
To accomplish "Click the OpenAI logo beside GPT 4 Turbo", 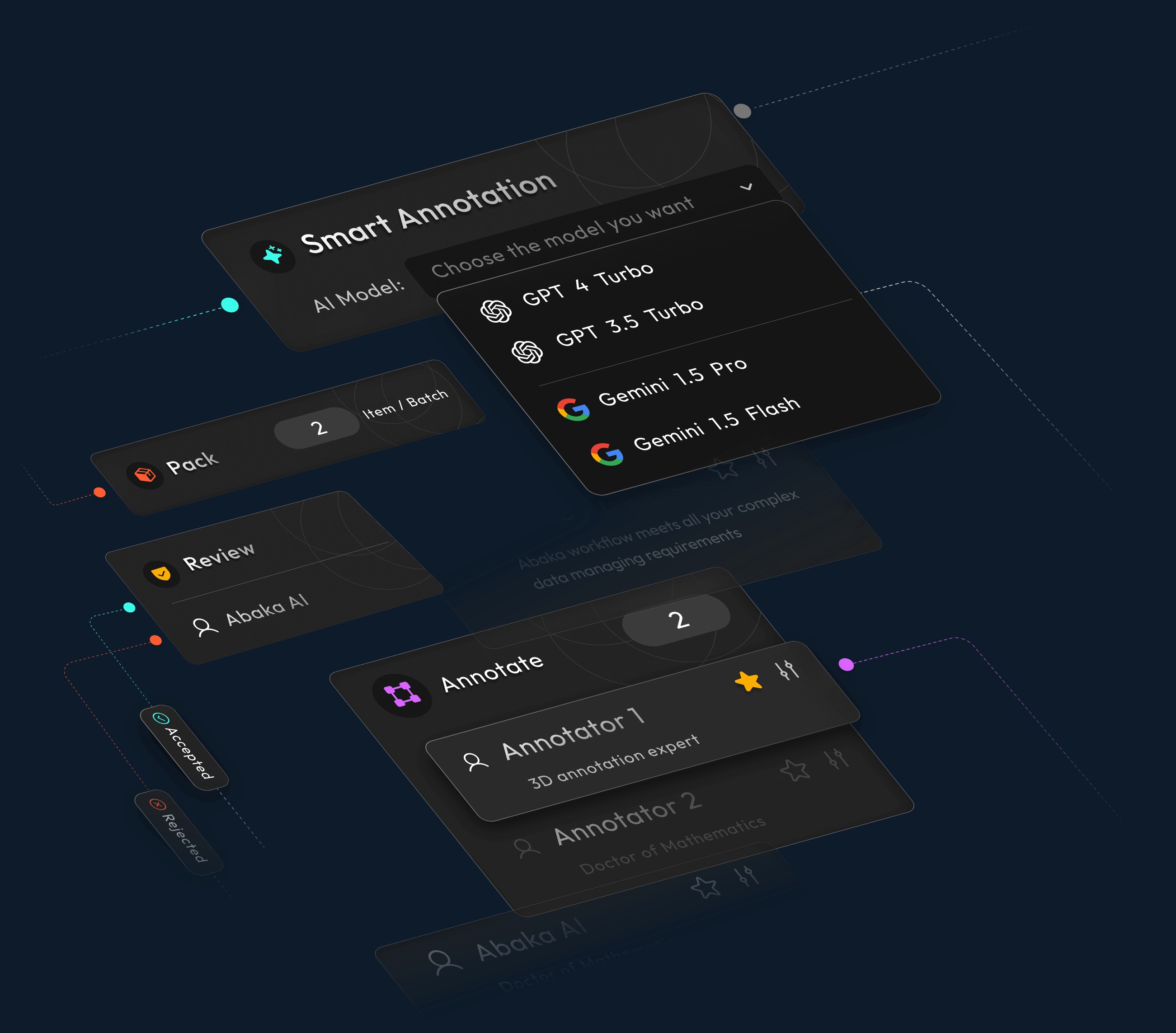I will pyautogui.click(x=496, y=311).
